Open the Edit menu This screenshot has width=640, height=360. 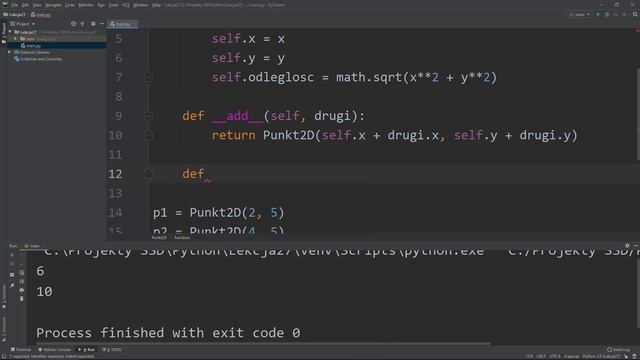[x=25, y=5]
